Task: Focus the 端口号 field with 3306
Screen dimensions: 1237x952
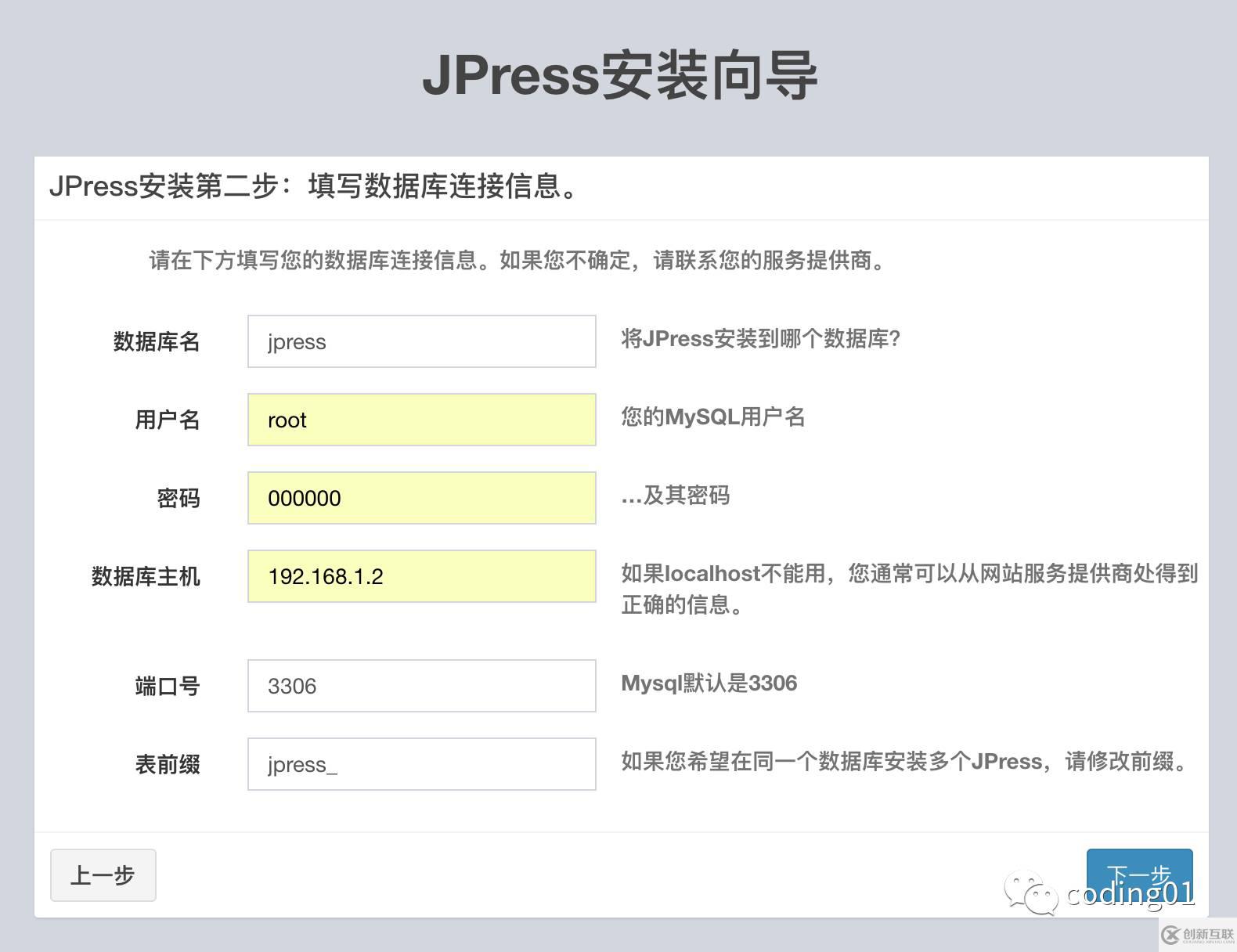Action: [421, 686]
